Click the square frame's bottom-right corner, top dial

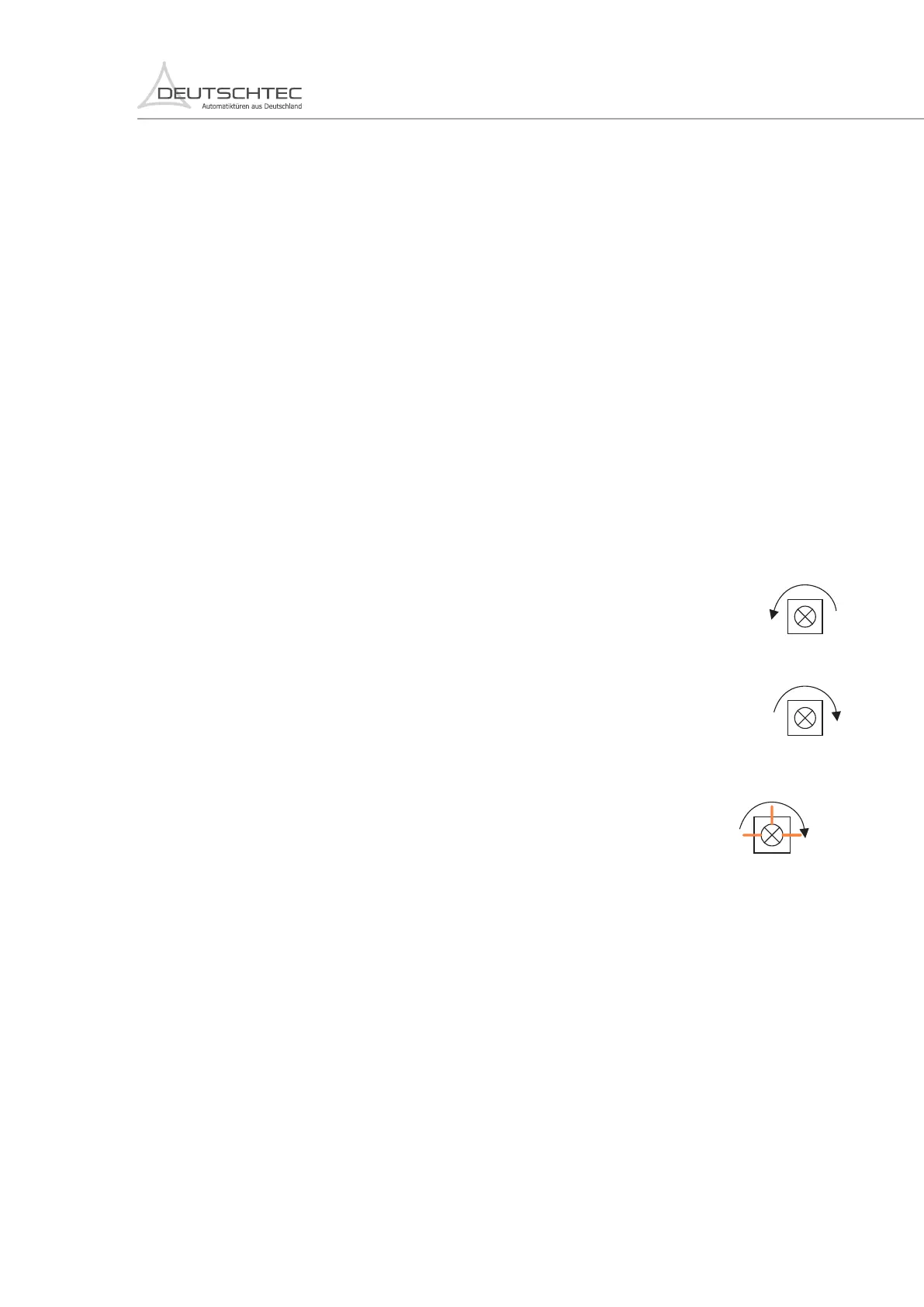[x=822, y=633]
